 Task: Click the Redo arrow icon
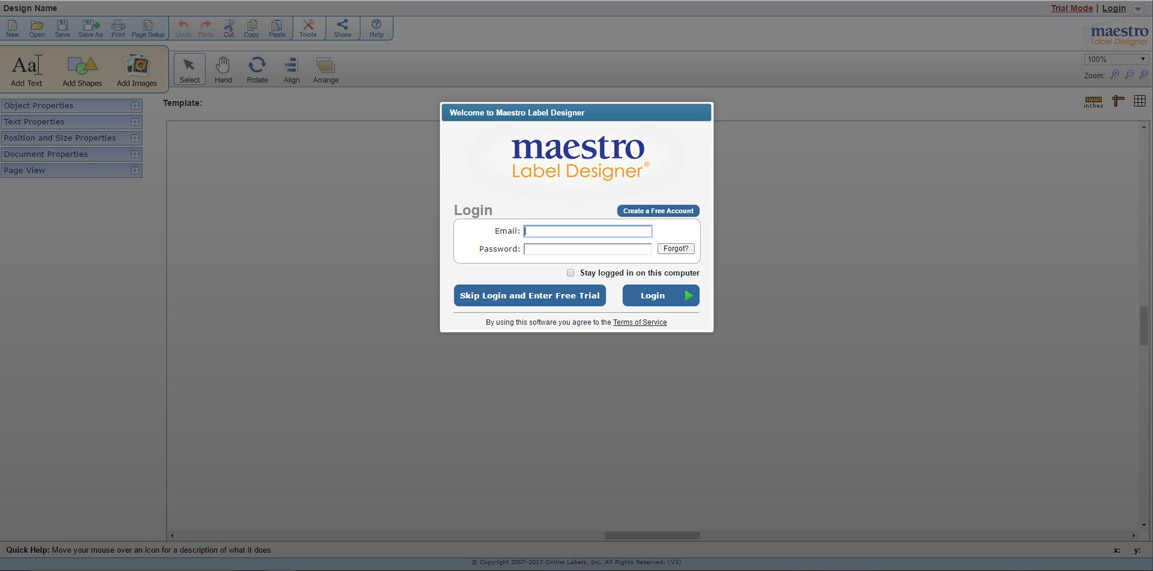coord(206,28)
